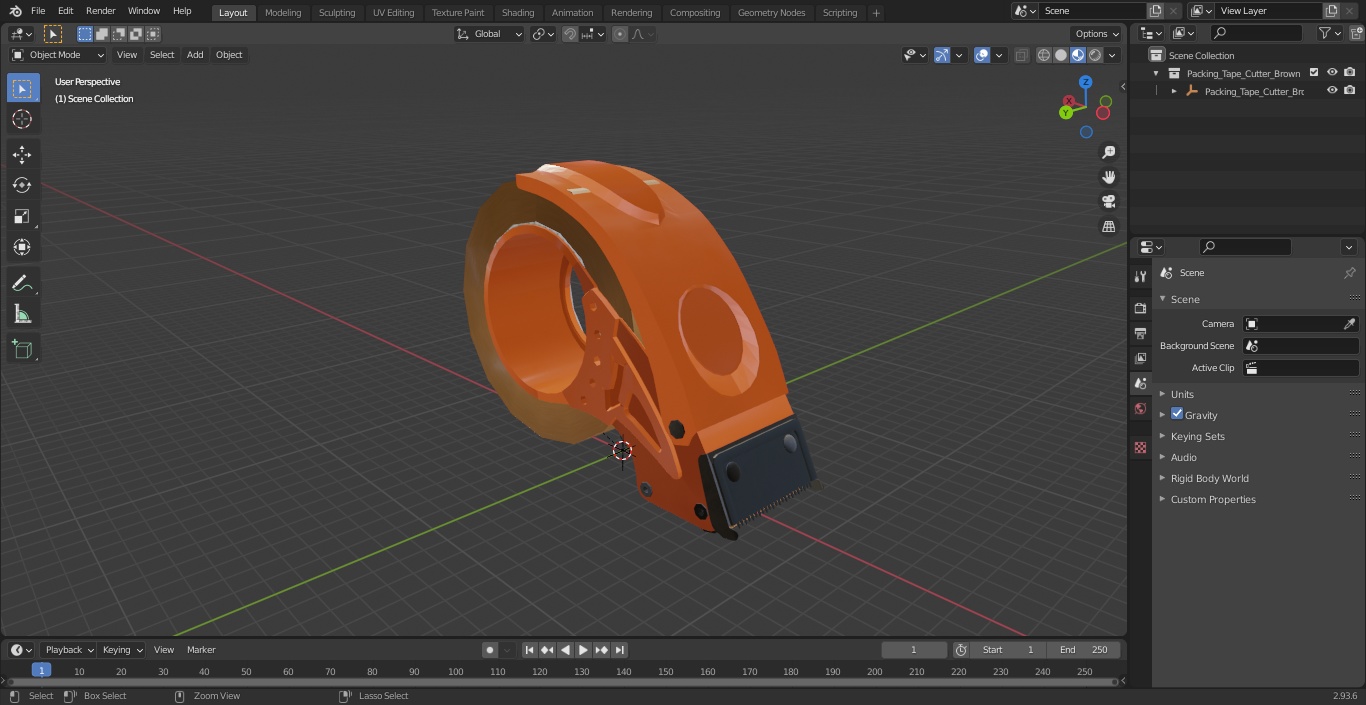Screen dimensions: 1366x705
Task: Pin the Scene properties panel
Action: [1349, 273]
